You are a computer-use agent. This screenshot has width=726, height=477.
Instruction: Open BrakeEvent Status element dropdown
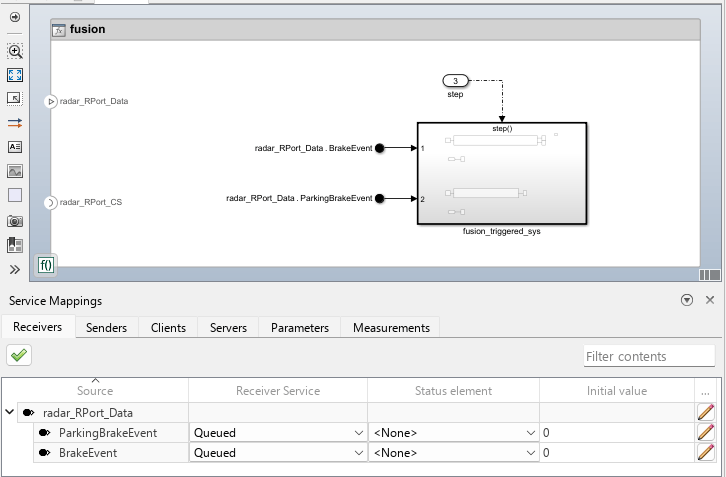pos(454,452)
